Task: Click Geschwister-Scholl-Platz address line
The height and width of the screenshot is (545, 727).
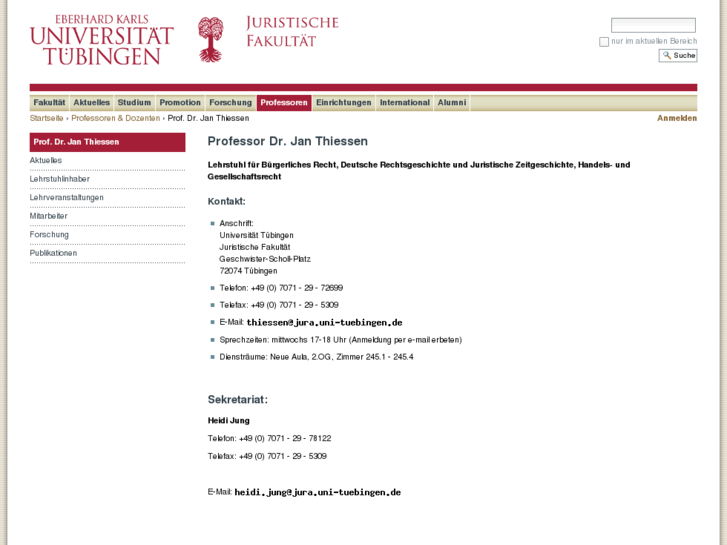Action: (x=265, y=259)
